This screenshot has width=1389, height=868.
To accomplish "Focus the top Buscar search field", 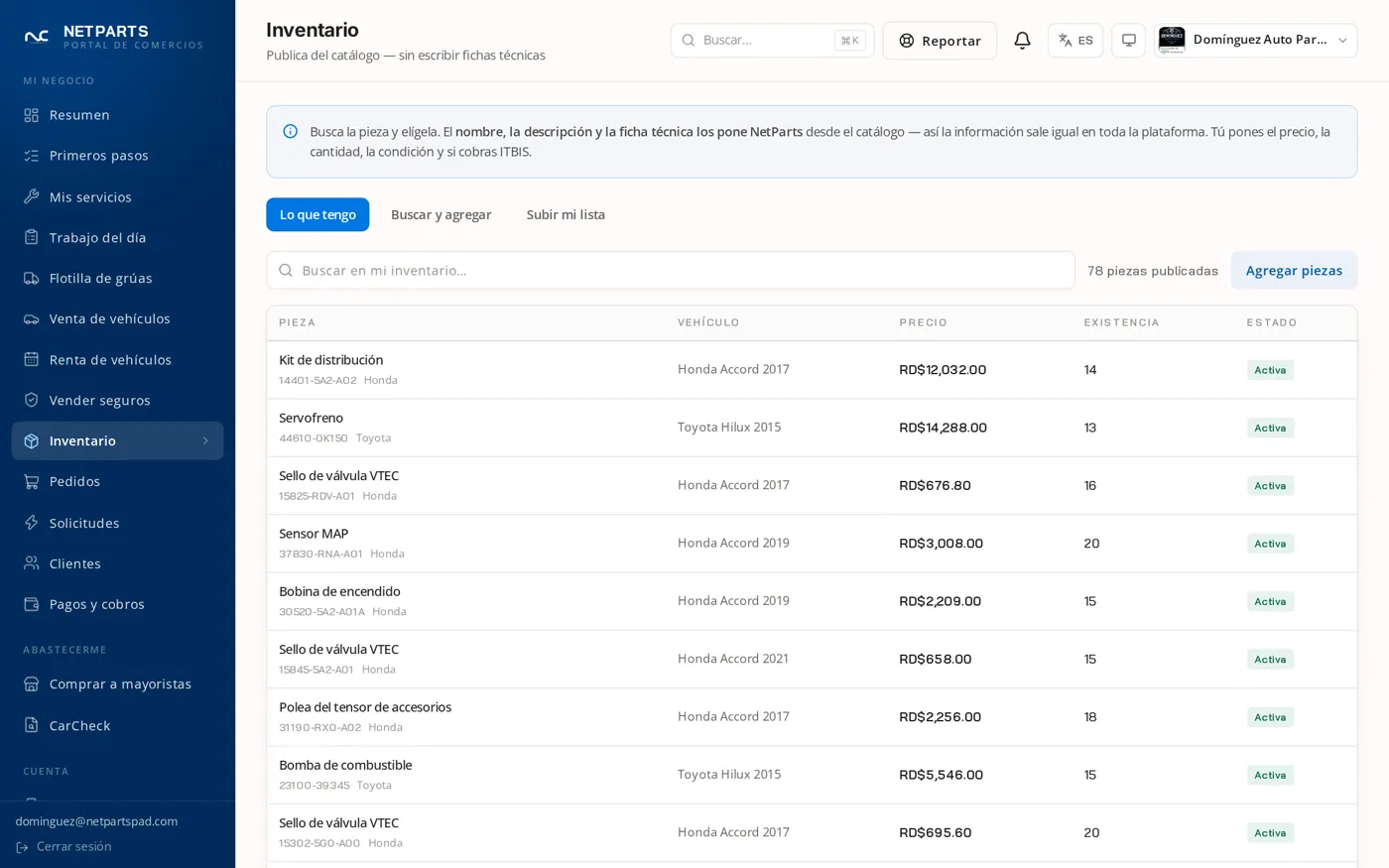I will pyautogui.click(x=772, y=41).
